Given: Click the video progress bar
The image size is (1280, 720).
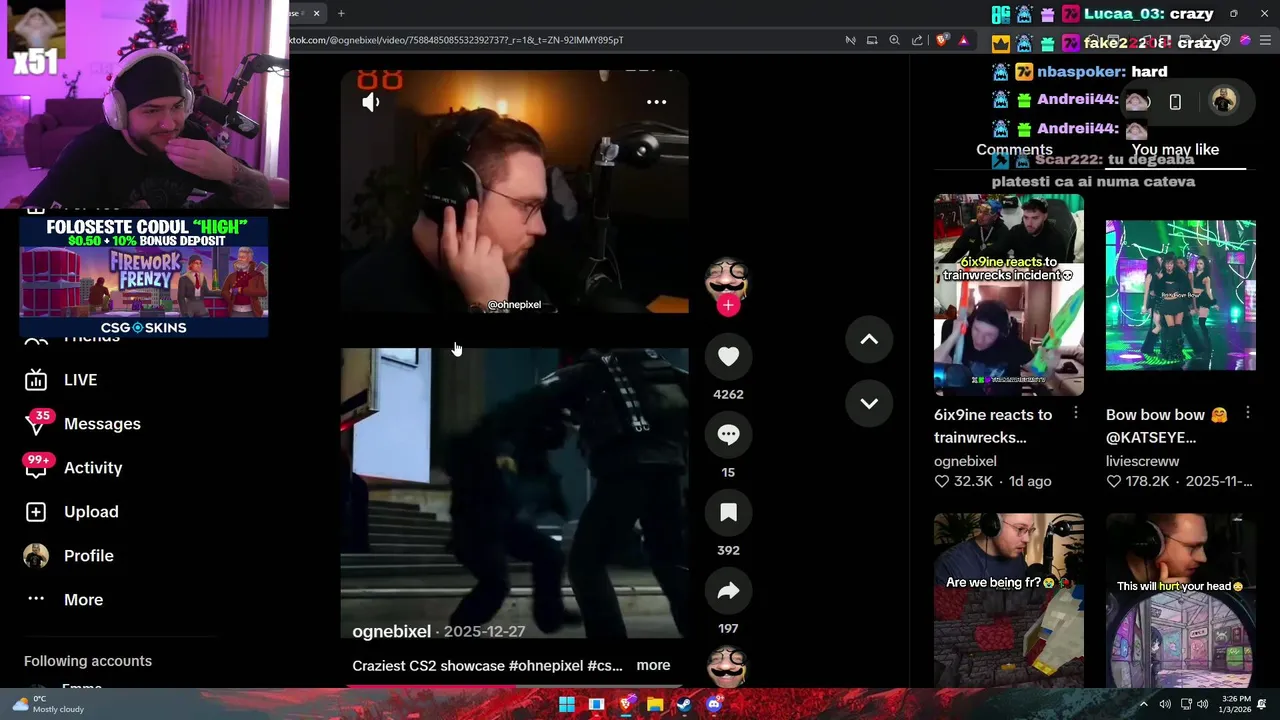Looking at the screenshot, I should 514,687.
